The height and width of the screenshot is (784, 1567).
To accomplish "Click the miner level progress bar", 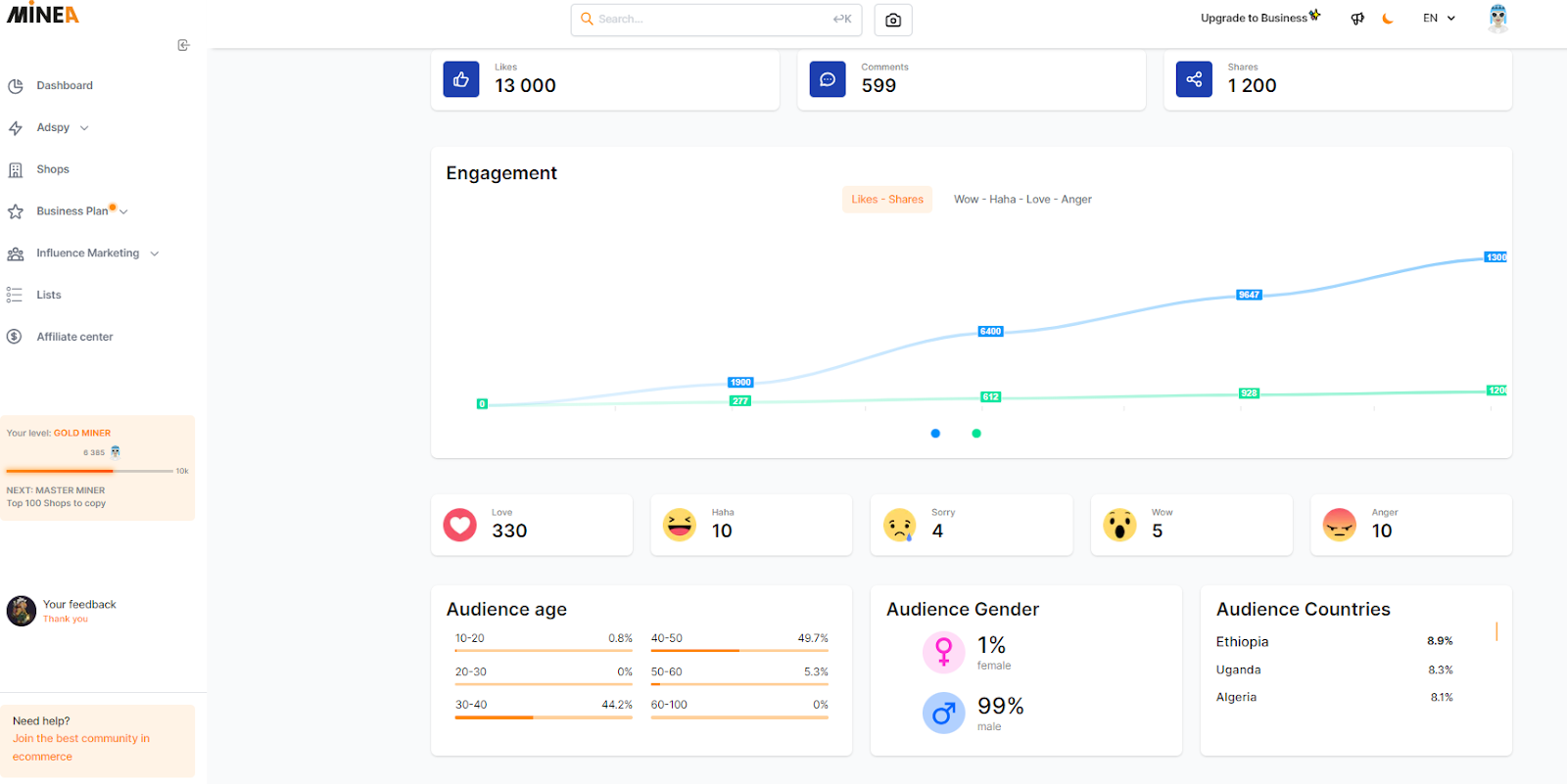I will pyautogui.click(x=90, y=472).
